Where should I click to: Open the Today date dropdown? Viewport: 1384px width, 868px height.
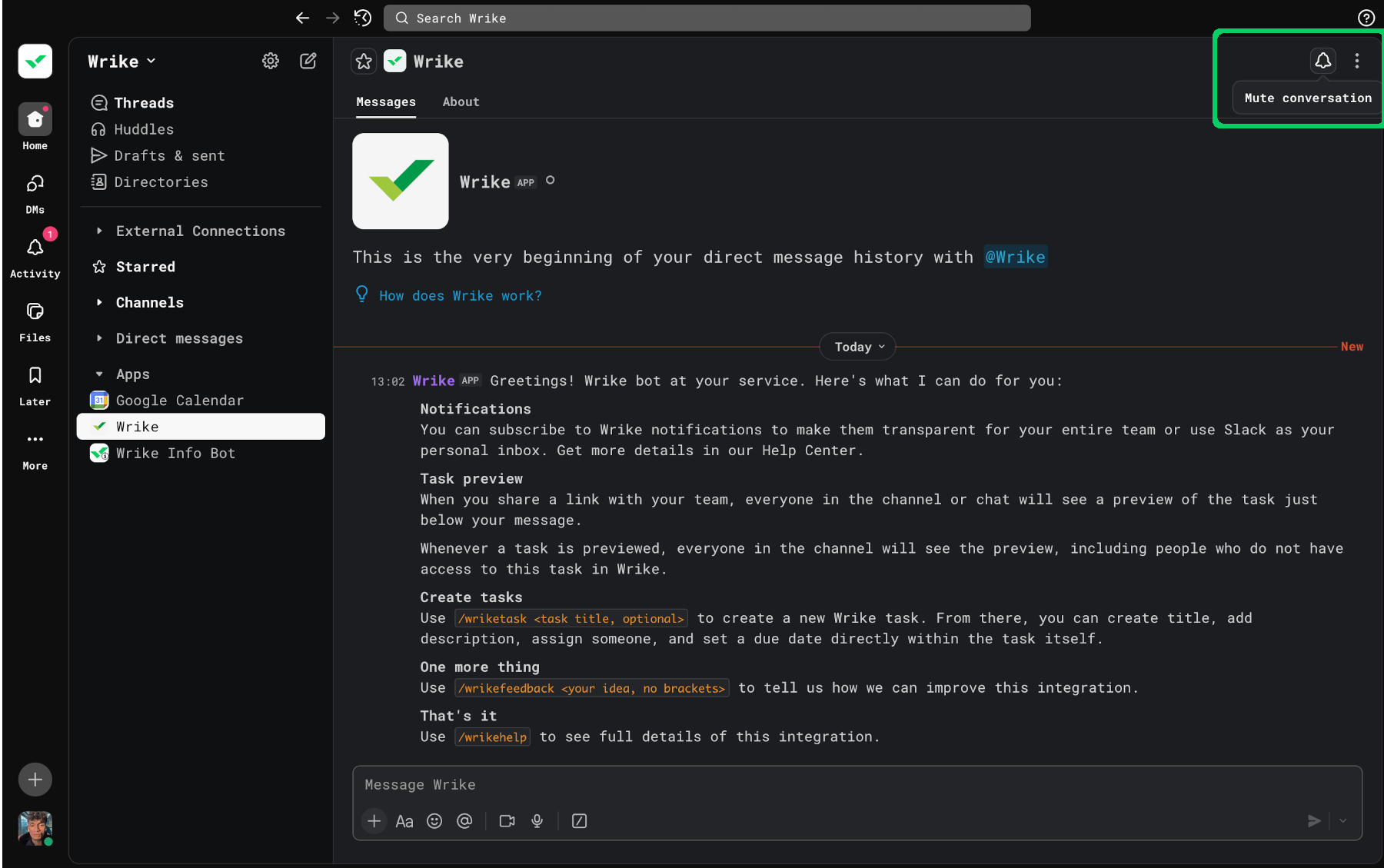click(x=857, y=347)
